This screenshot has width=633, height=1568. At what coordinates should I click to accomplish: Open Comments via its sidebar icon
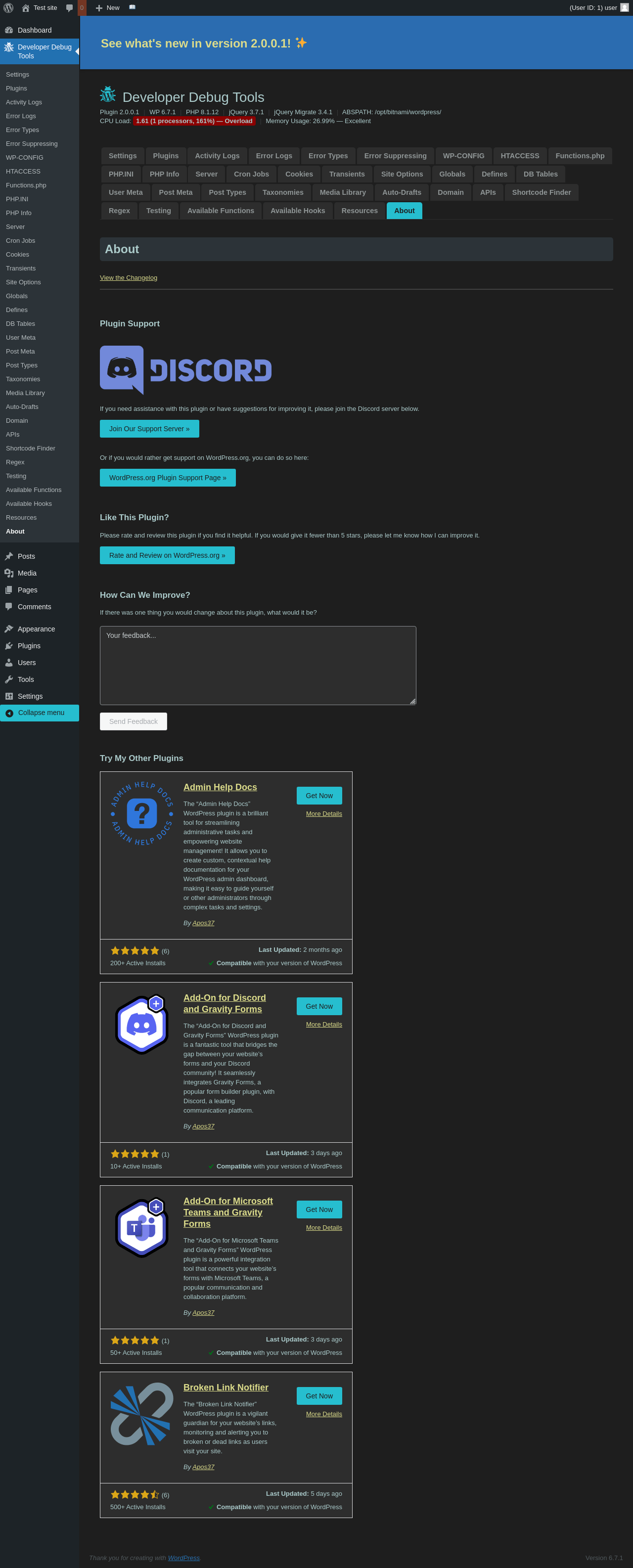point(9,607)
